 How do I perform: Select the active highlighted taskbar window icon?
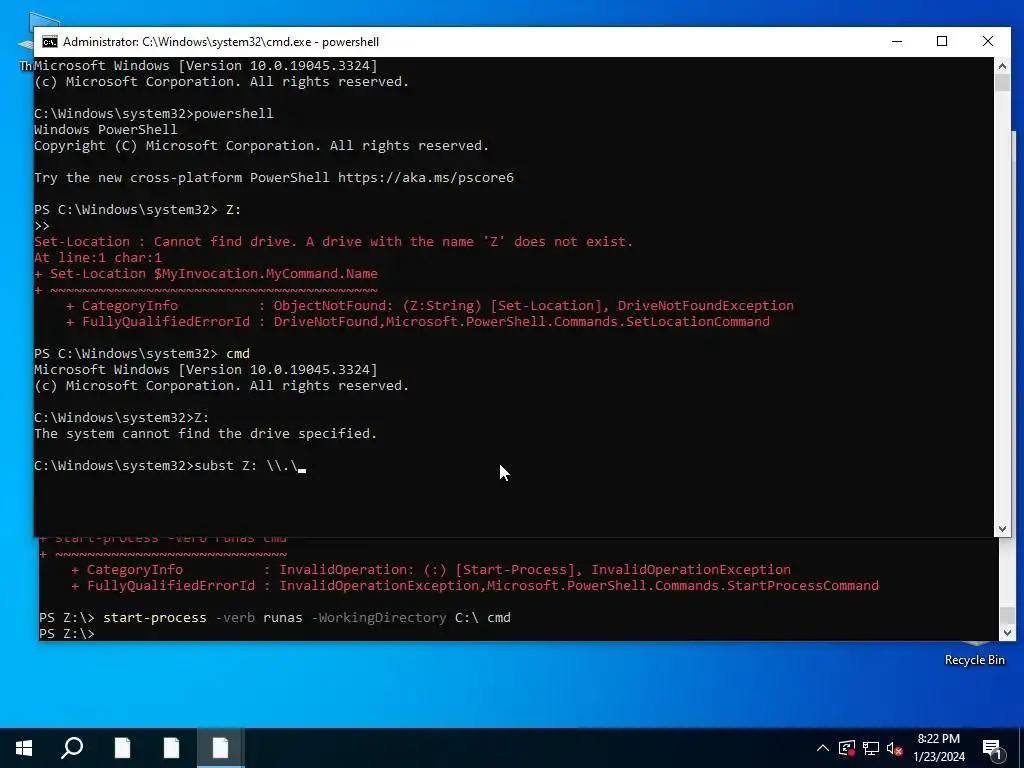coord(220,748)
